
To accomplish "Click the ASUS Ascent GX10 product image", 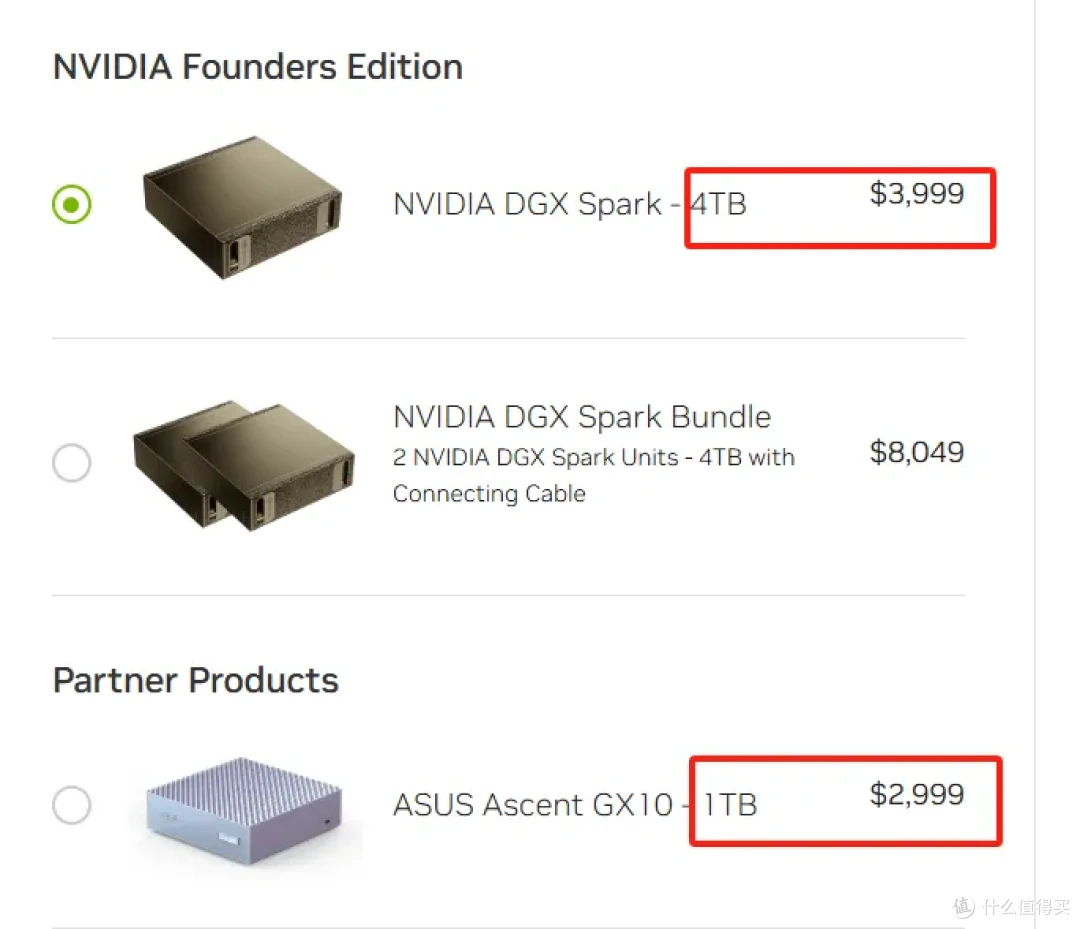I will click(x=244, y=811).
